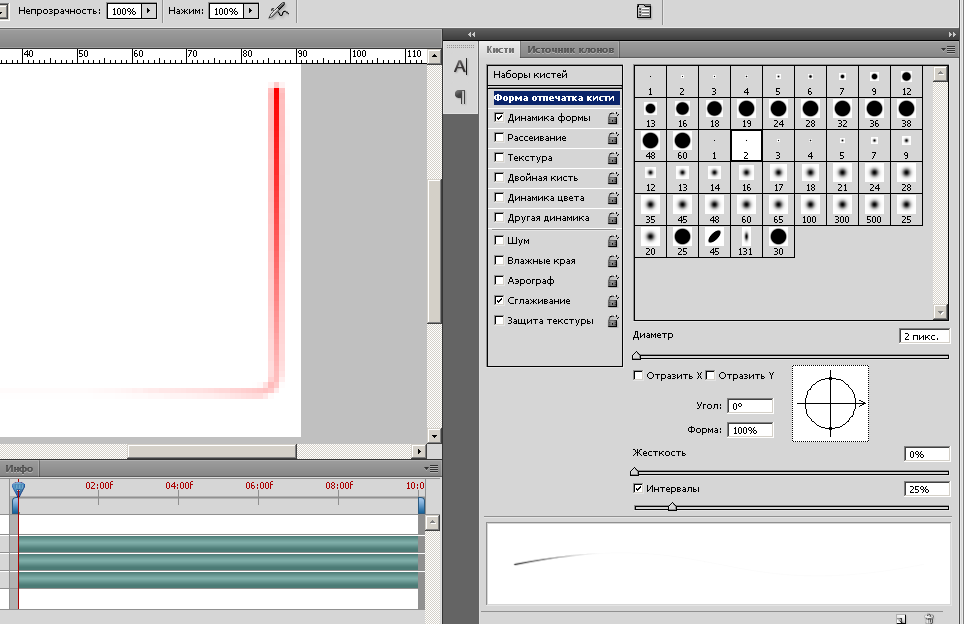Switch to the Инфо tab
This screenshot has width=964, height=624.
pyautogui.click(x=19, y=468)
